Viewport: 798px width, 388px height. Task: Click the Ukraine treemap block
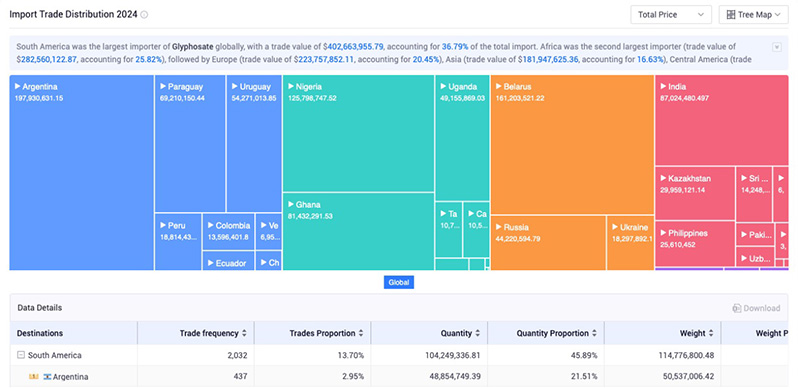click(x=630, y=243)
